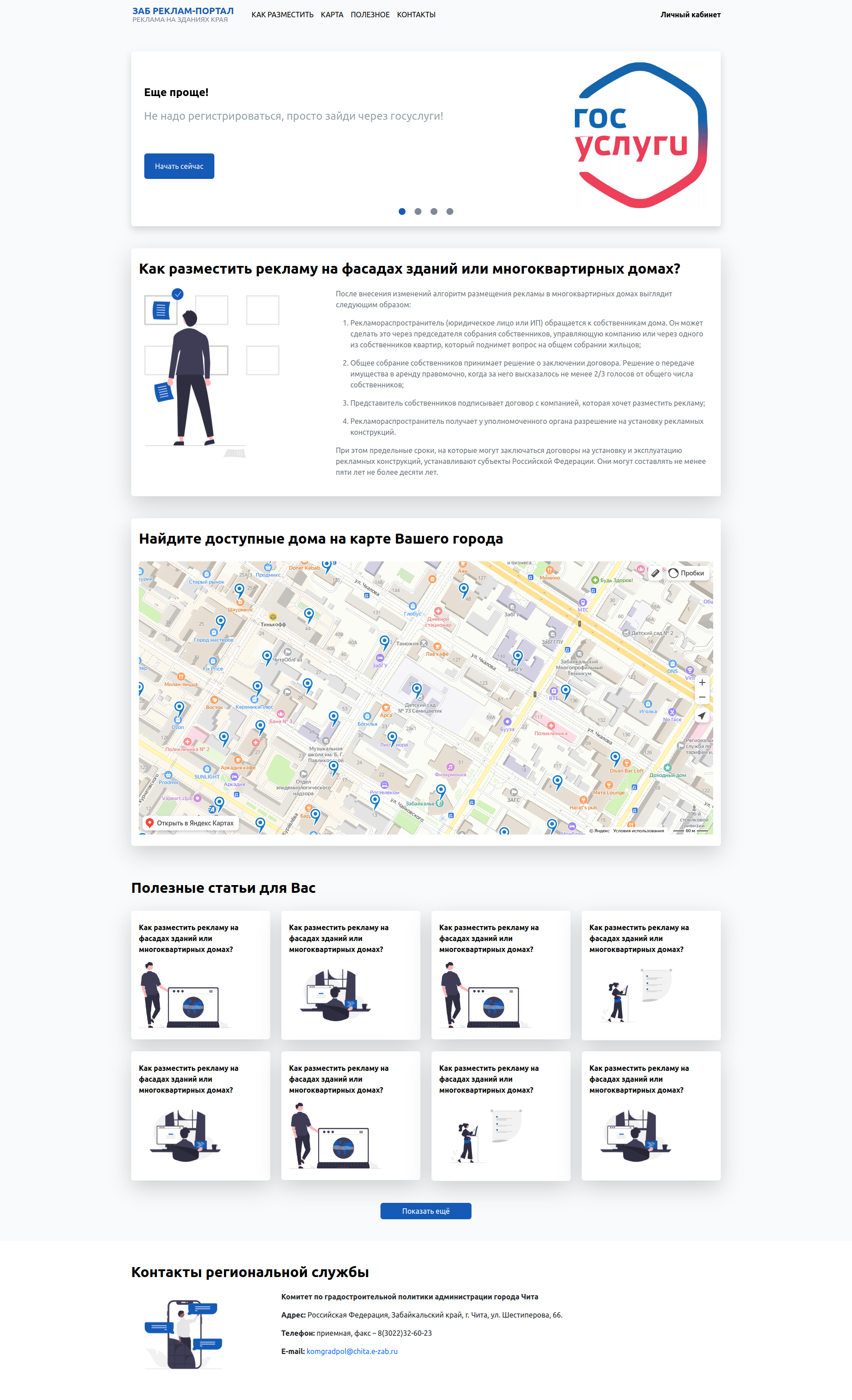Select the Ростелеком icon on the map
This screenshot has height=1400, width=852.
pyautogui.click(x=385, y=785)
